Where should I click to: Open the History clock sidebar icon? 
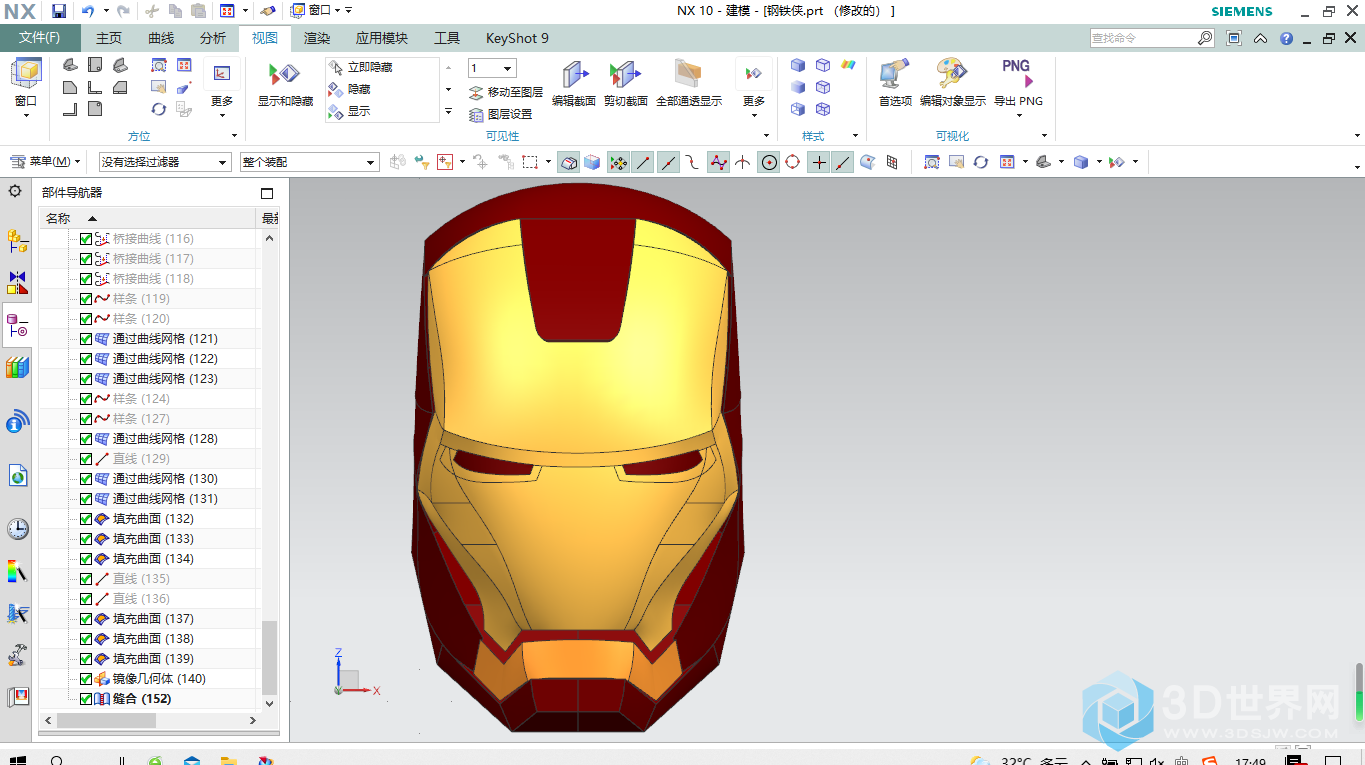click(17, 529)
